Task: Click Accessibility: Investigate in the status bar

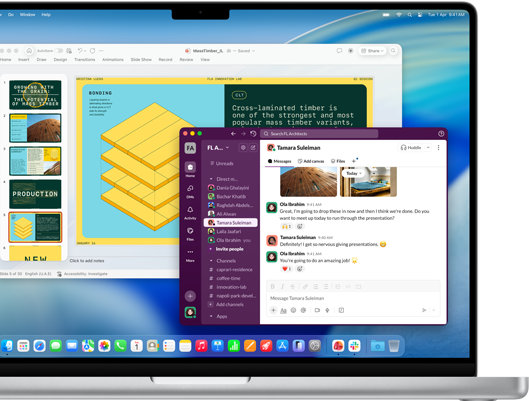Action: click(x=82, y=274)
